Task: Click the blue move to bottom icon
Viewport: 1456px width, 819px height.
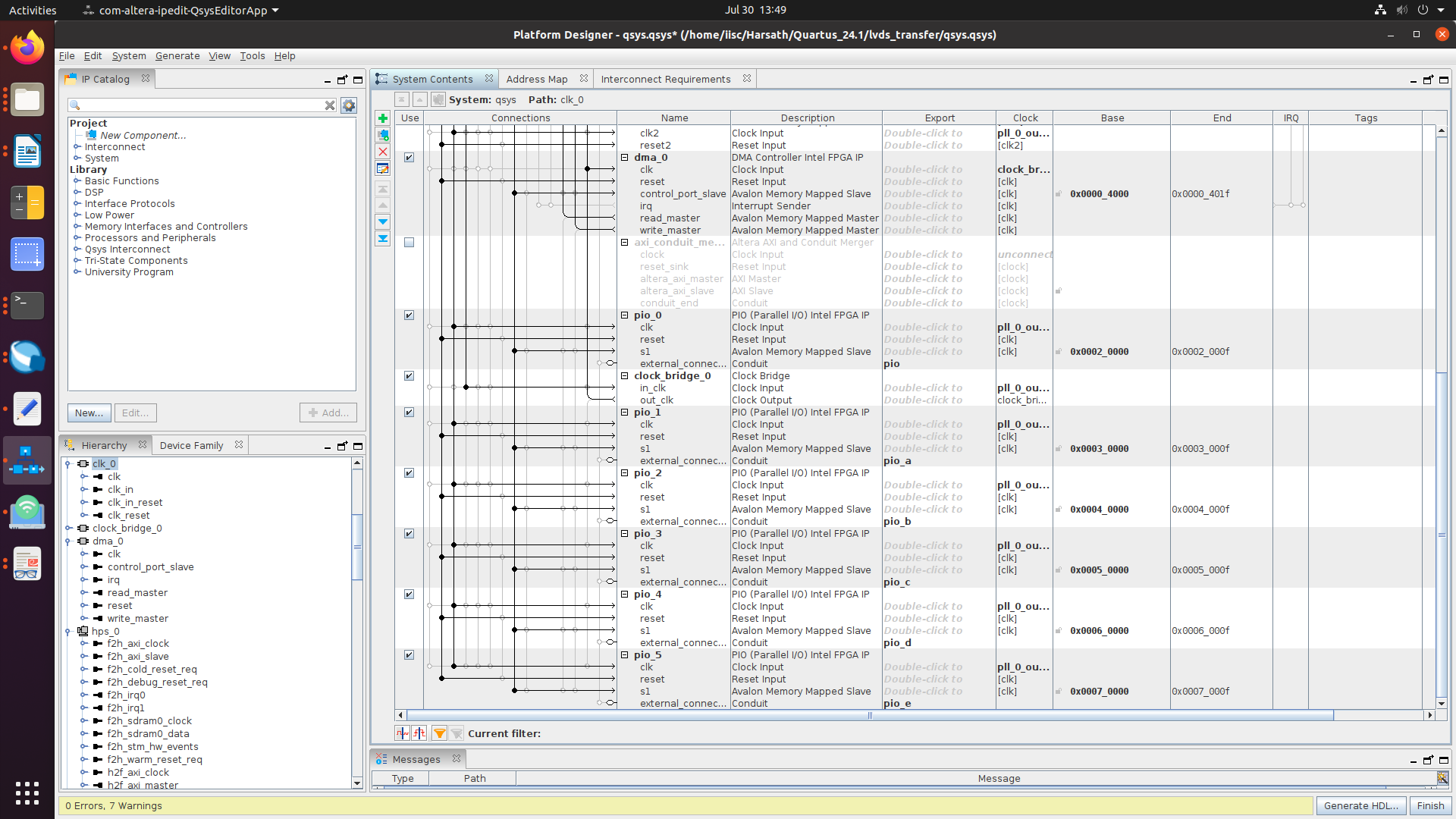Action: point(383,239)
